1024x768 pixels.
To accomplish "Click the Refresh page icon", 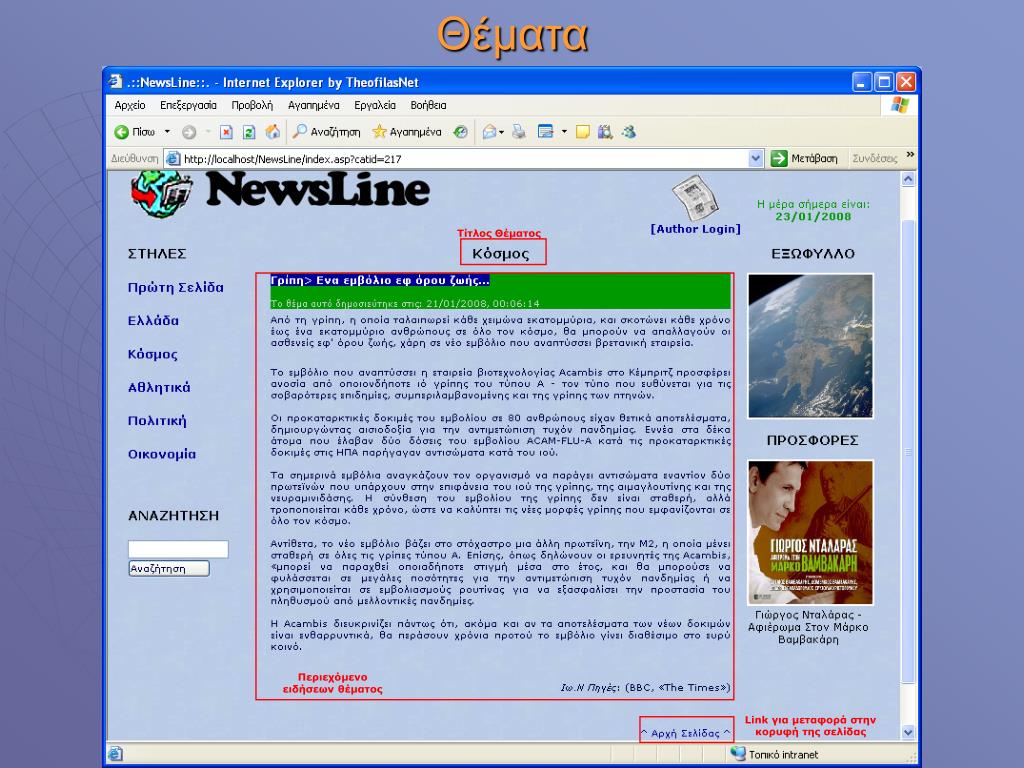I will (249, 133).
